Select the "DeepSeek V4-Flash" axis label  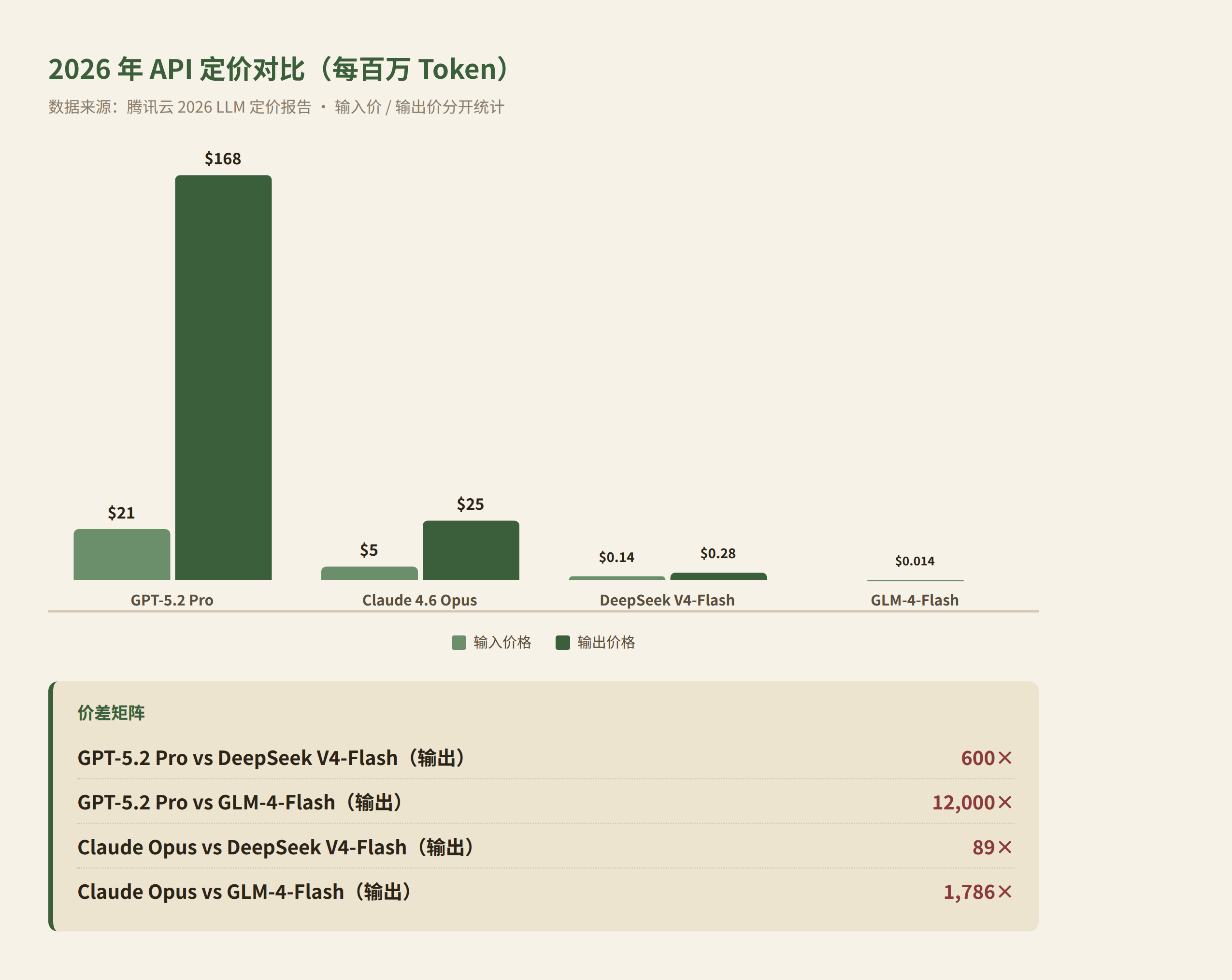(667, 600)
